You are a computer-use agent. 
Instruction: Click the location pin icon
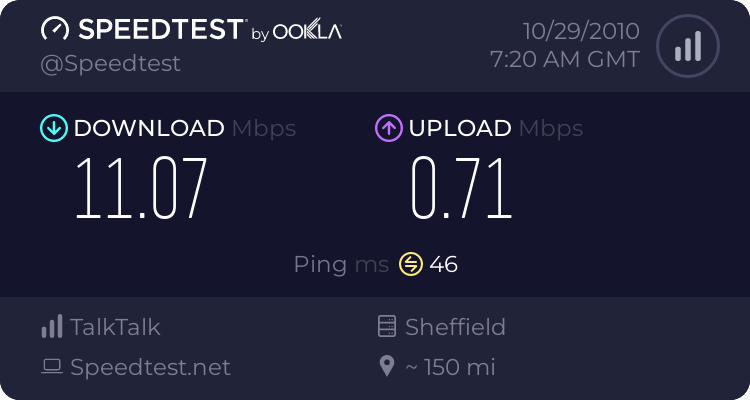pos(387,367)
